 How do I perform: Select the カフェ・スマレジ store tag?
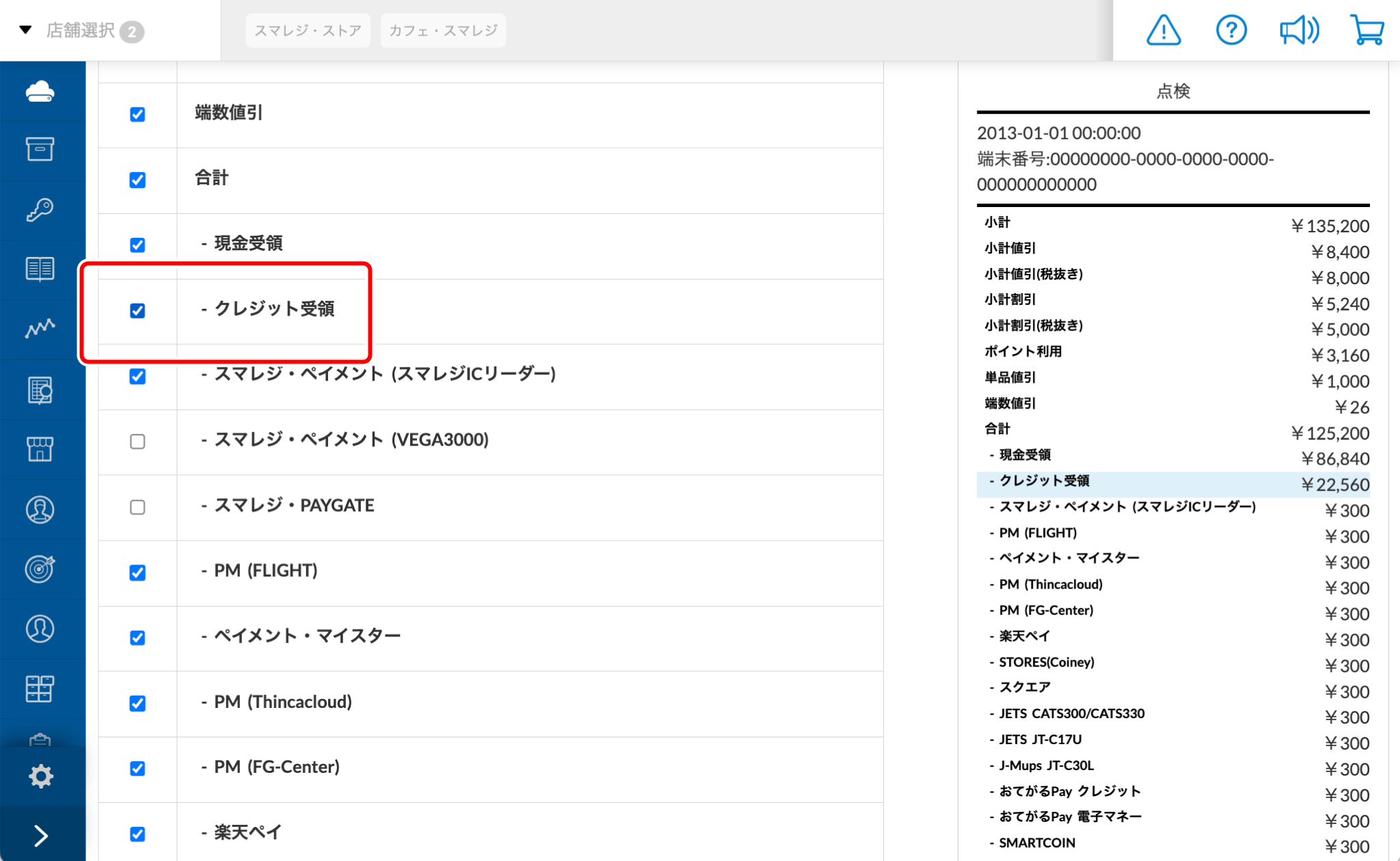tap(443, 31)
